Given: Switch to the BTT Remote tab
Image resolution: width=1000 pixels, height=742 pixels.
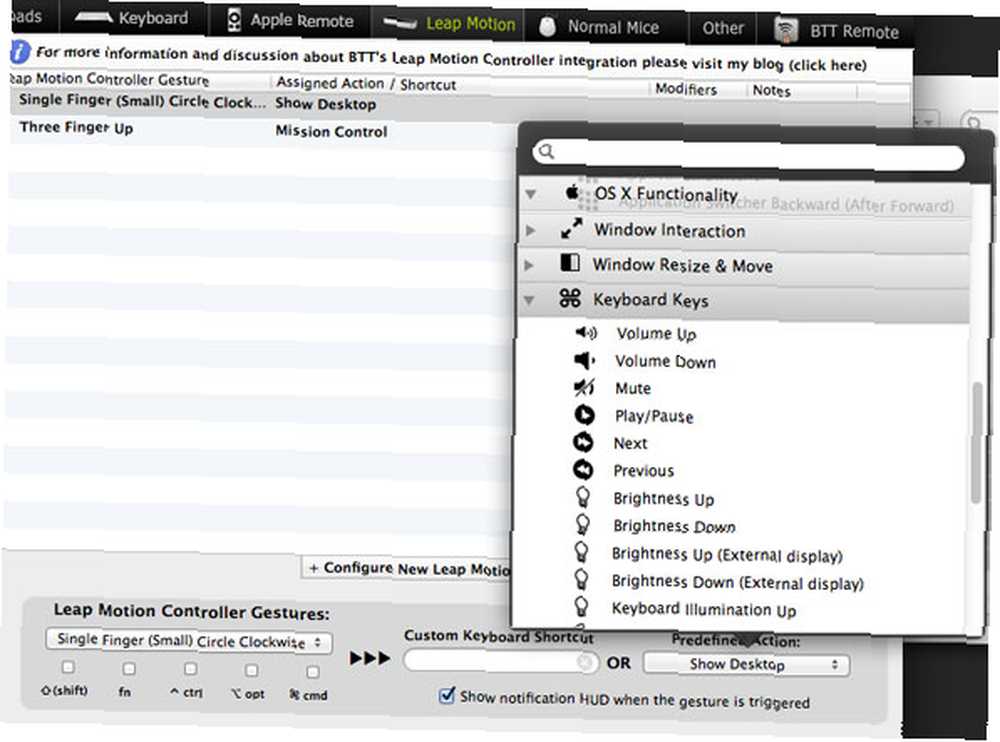Looking at the screenshot, I should [836, 31].
